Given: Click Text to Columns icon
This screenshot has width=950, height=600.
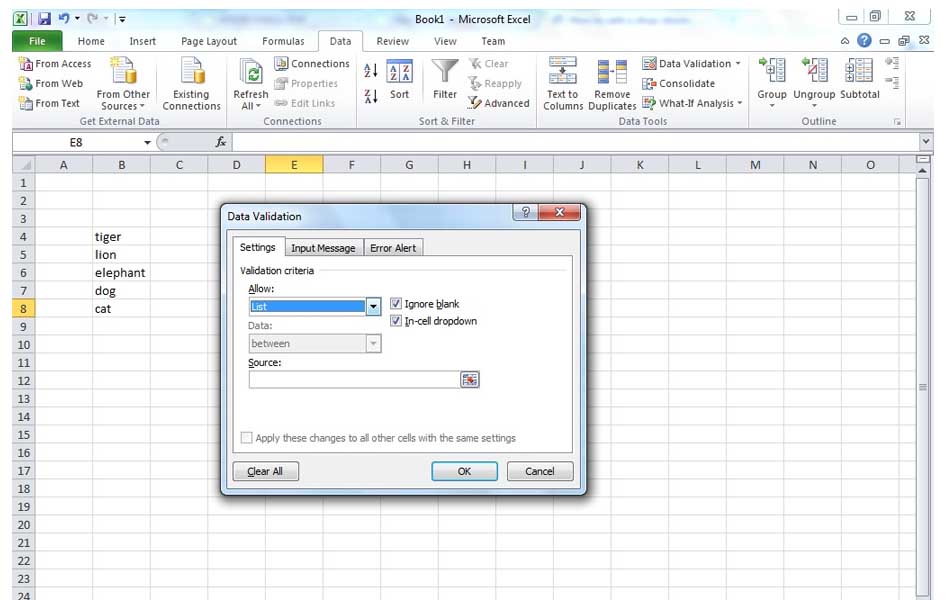Looking at the screenshot, I should pyautogui.click(x=563, y=72).
